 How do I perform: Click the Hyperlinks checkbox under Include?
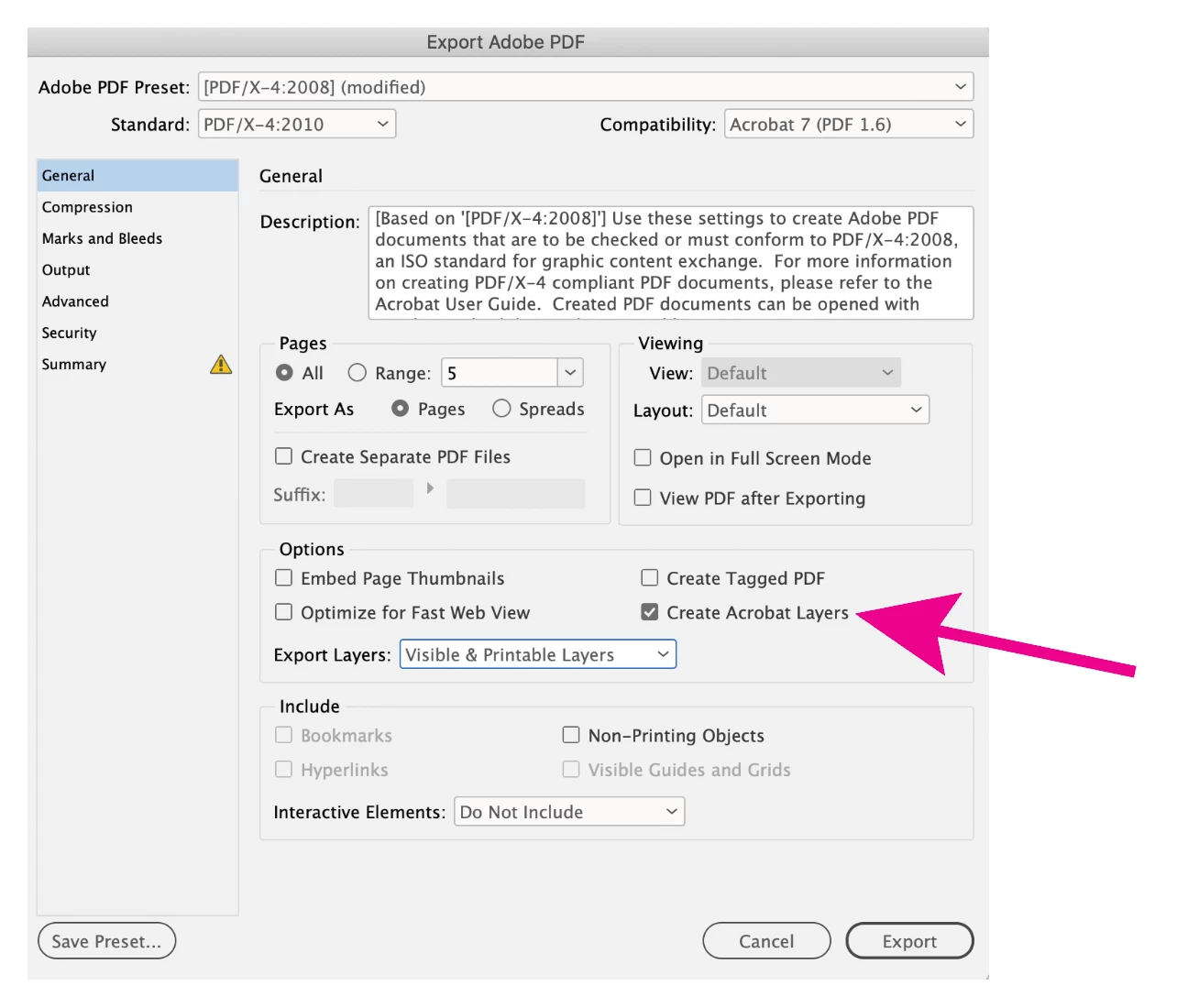284,770
